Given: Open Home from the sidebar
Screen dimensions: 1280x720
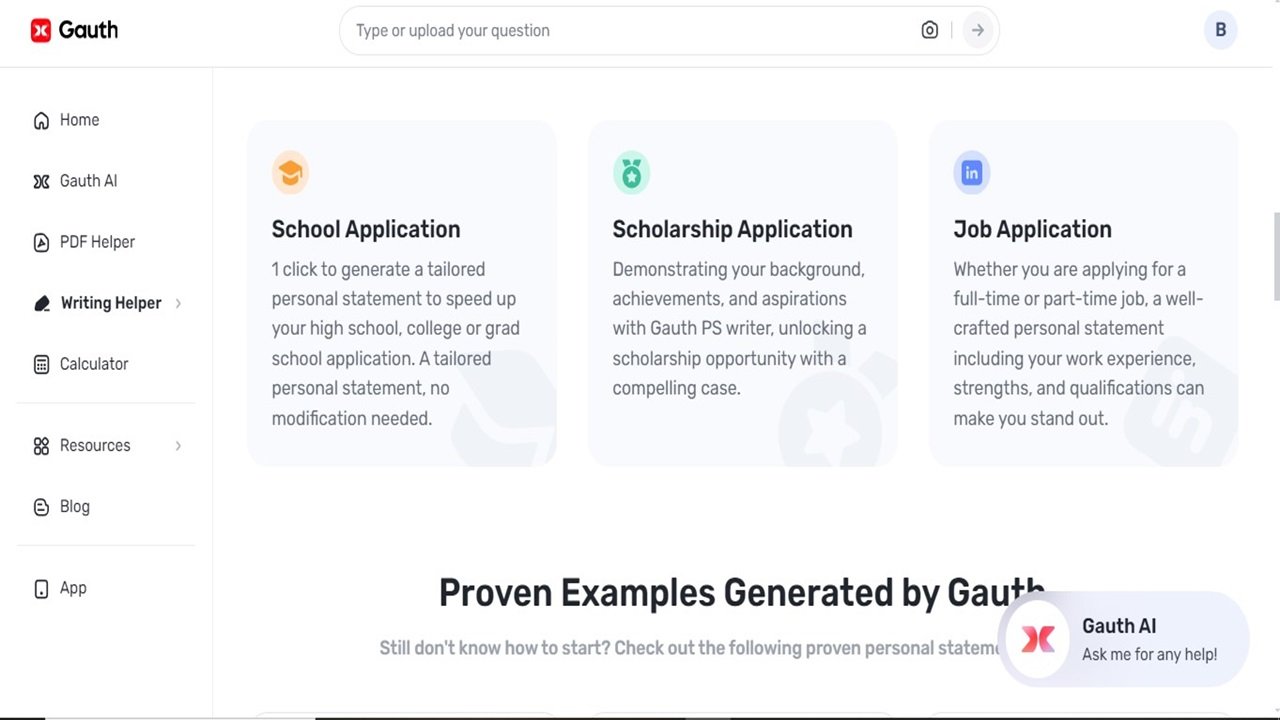Looking at the screenshot, I should click(x=79, y=119).
